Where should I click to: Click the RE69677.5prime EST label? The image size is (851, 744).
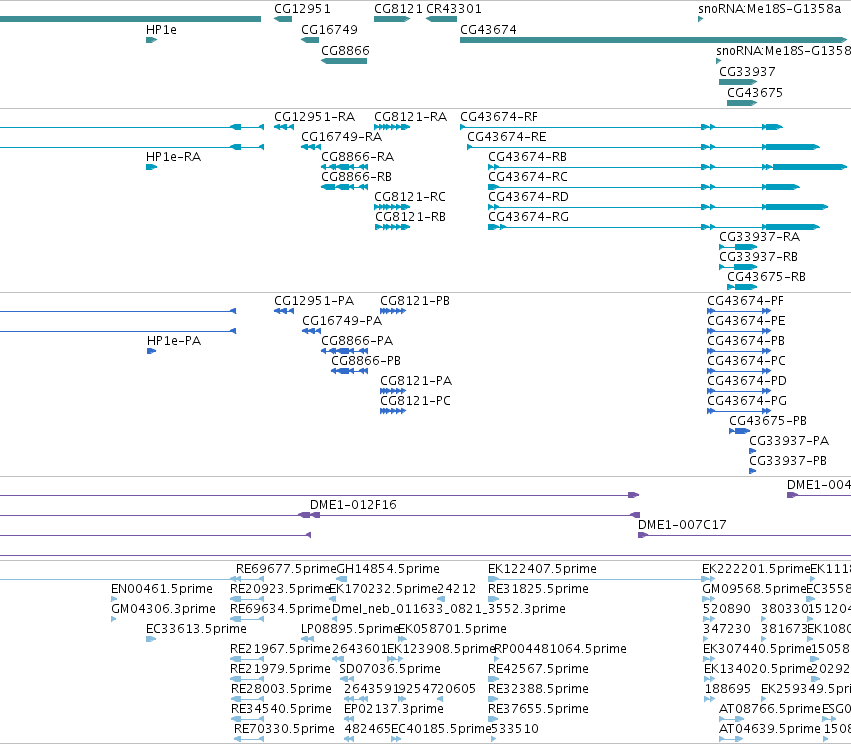click(x=286, y=569)
